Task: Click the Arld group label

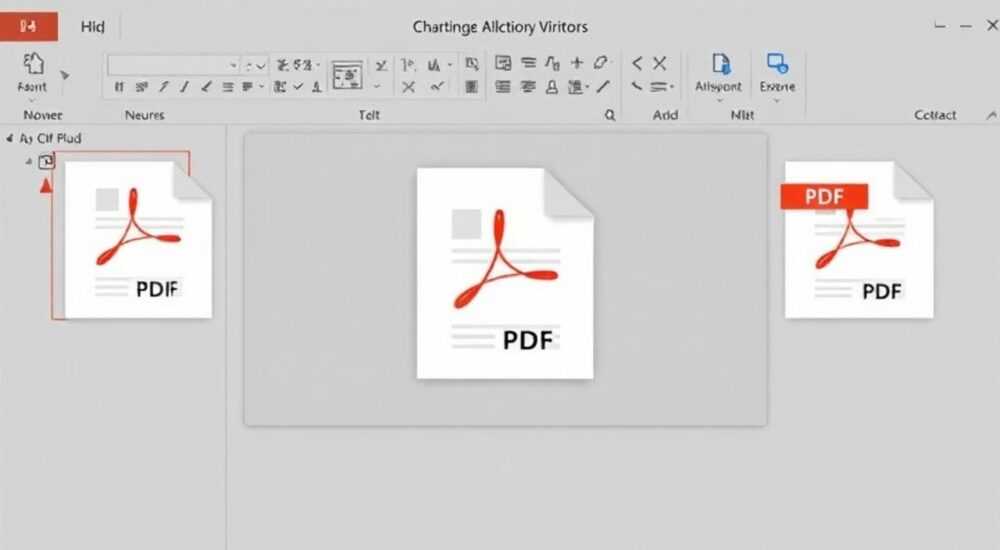Action: pos(665,115)
